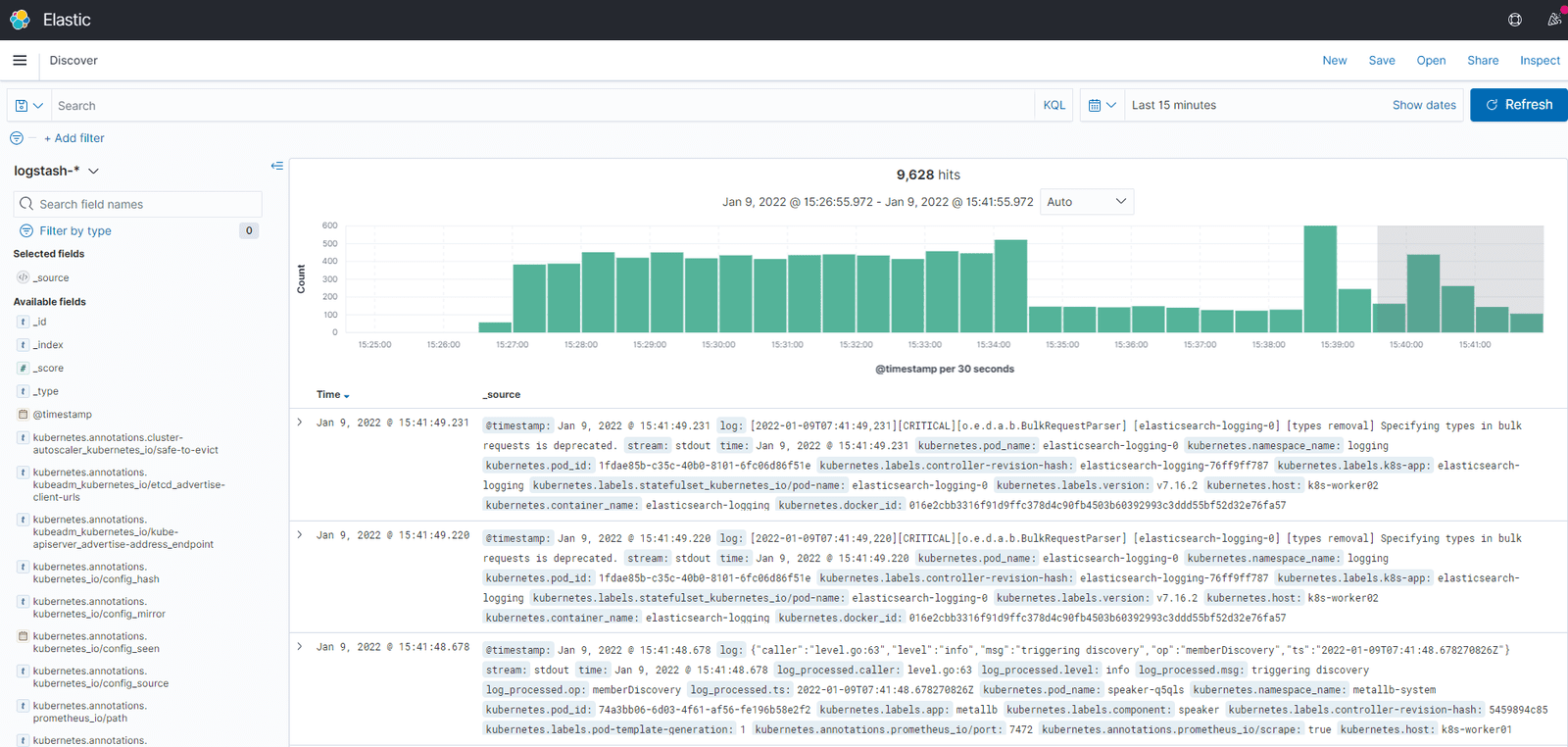
Task: Click the Last 15 minutes time range
Action: pyautogui.click(x=1174, y=105)
